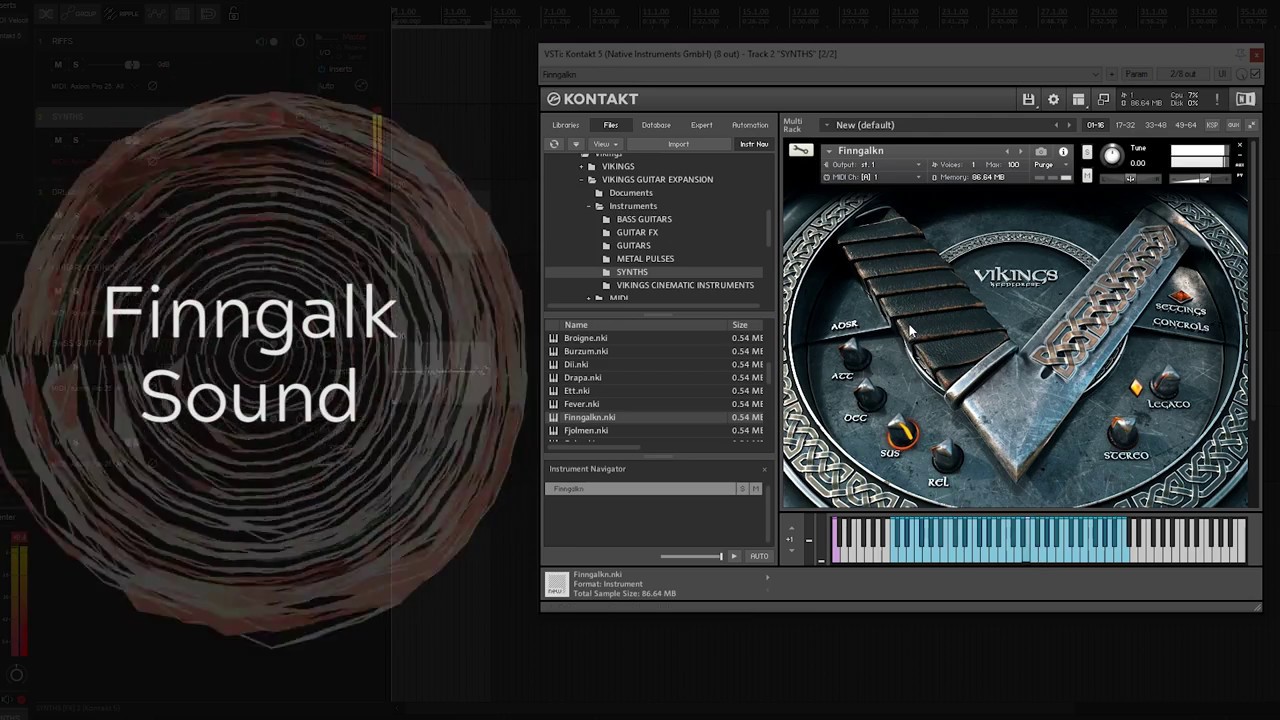The width and height of the screenshot is (1280, 720).
Task: Click the Controls label on Vikings panel
Action: pos(1181,325)
